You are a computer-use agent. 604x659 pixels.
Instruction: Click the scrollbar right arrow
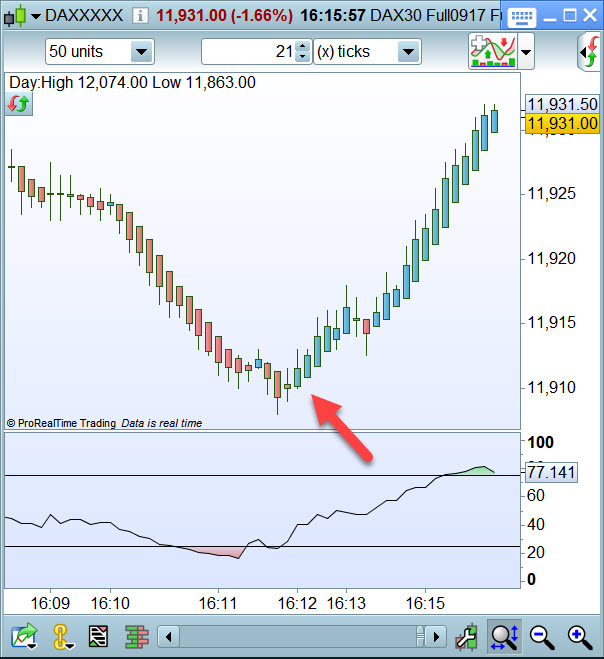tap(436, 637)
